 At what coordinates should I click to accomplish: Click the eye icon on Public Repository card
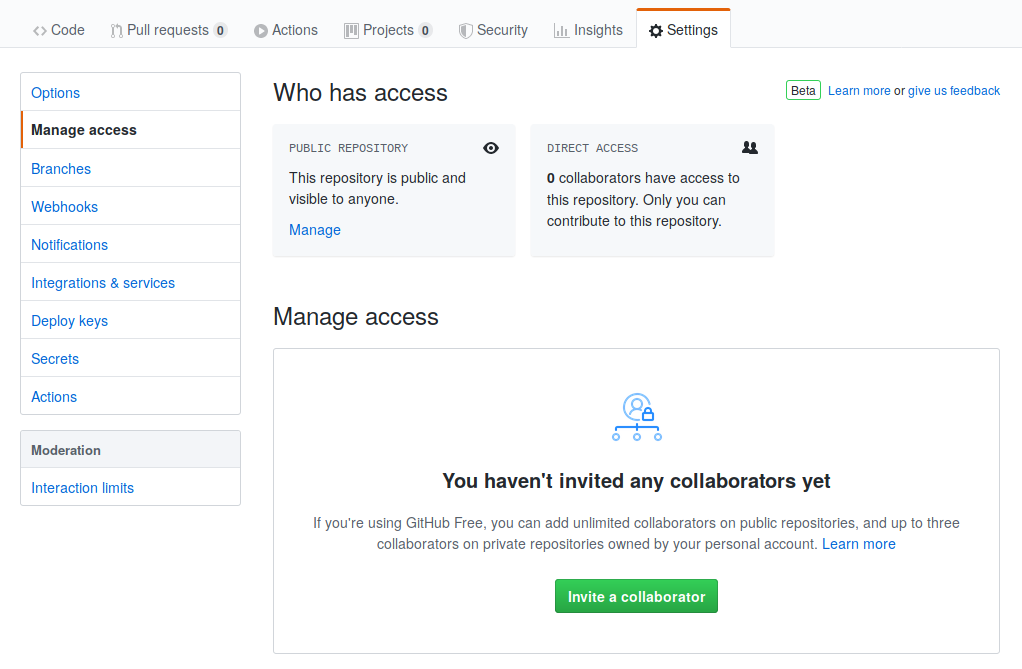point(490,148)
